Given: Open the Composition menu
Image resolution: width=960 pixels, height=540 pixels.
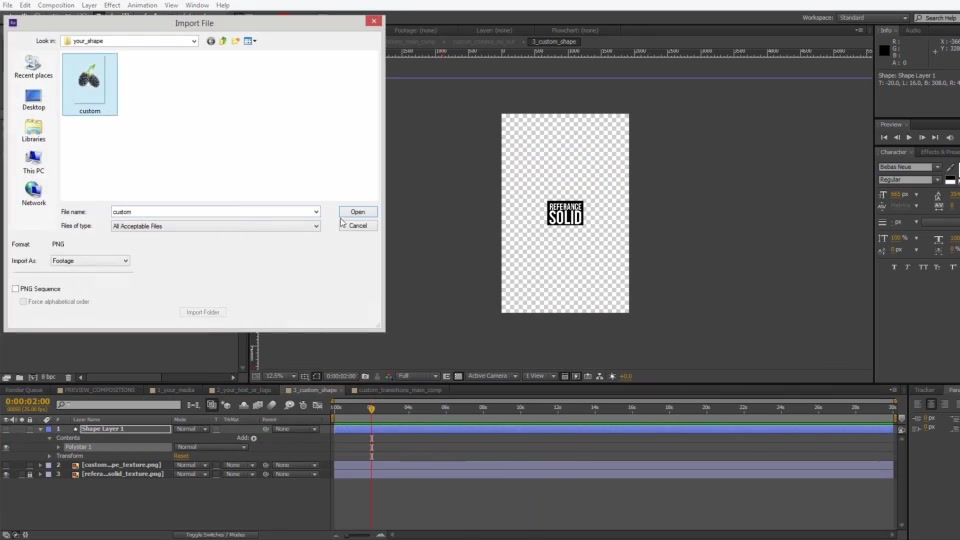Looking at the screenshot, I should pyautogui.click(x=56, y=5).
